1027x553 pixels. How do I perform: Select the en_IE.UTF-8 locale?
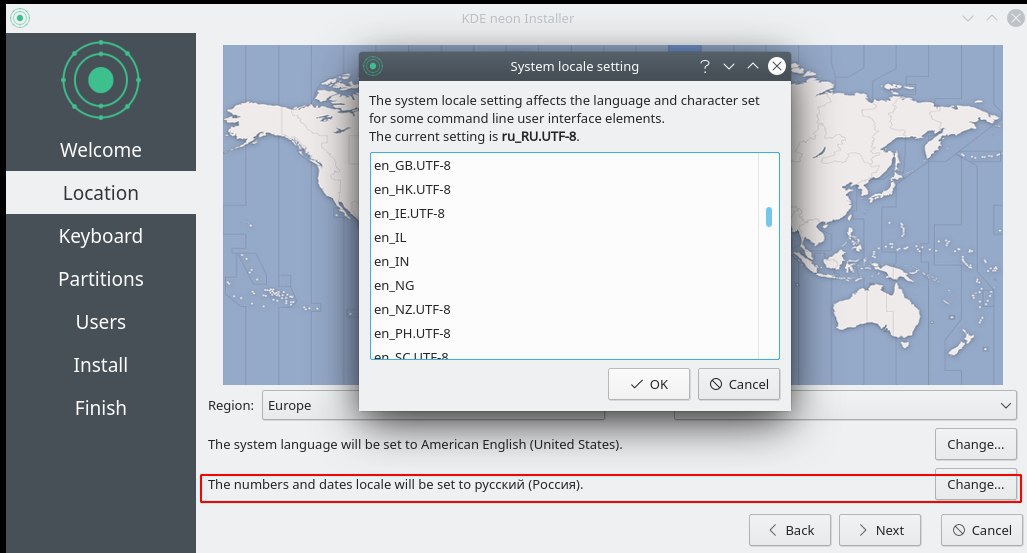(565, 214)
